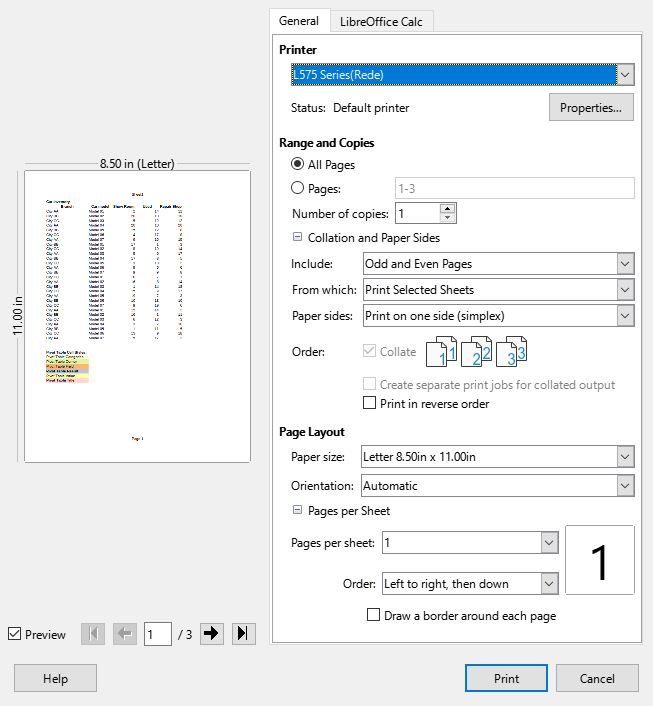Click the second collate pages icon
The image size is (653, 706).
[476, 352]
